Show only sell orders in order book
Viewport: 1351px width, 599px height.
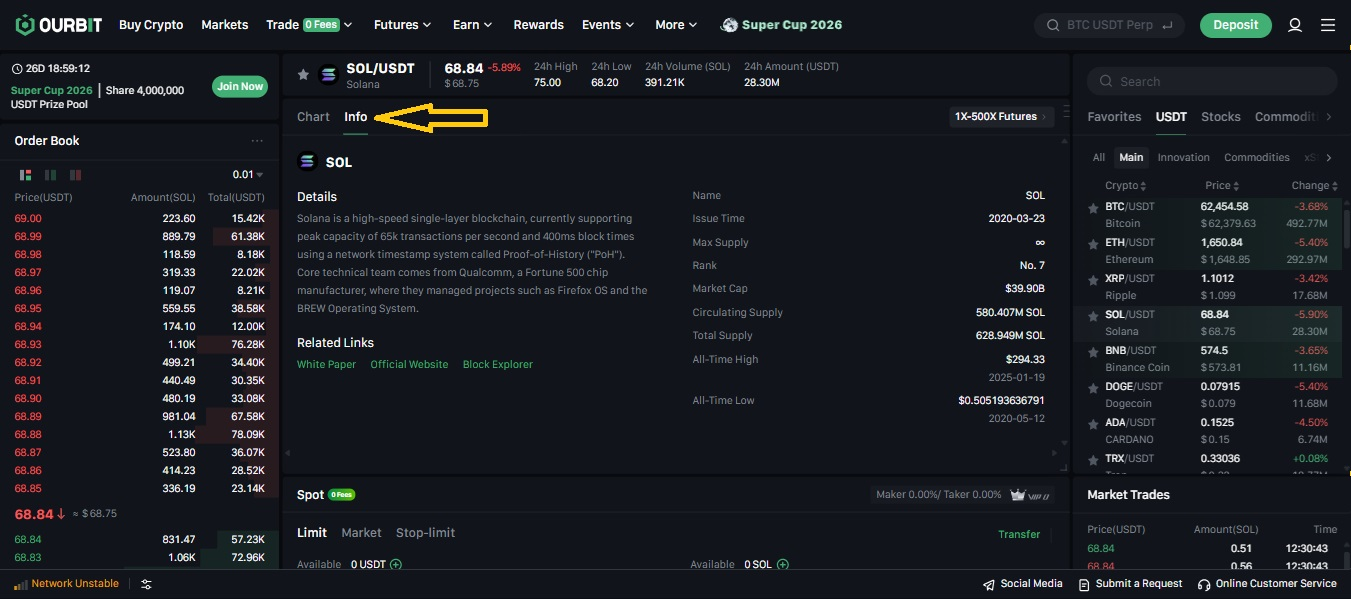[x=75, y=174]
